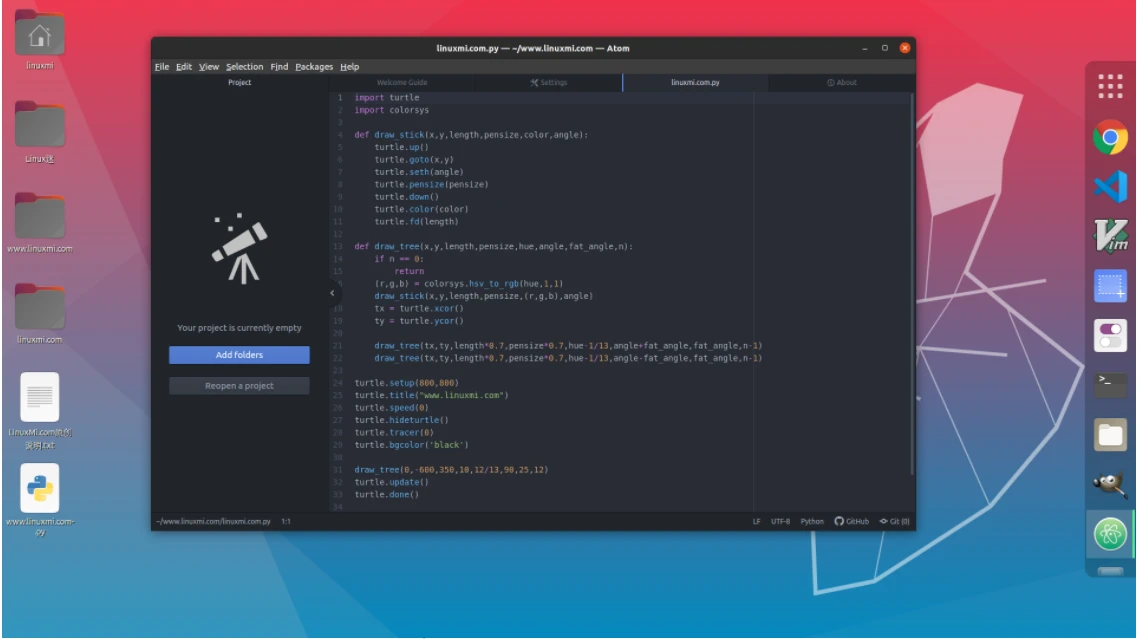Collapse the editor panel with the left chevron
Image resolution: width=1140 pixels, height=639 pixels.
pos(330,294)
